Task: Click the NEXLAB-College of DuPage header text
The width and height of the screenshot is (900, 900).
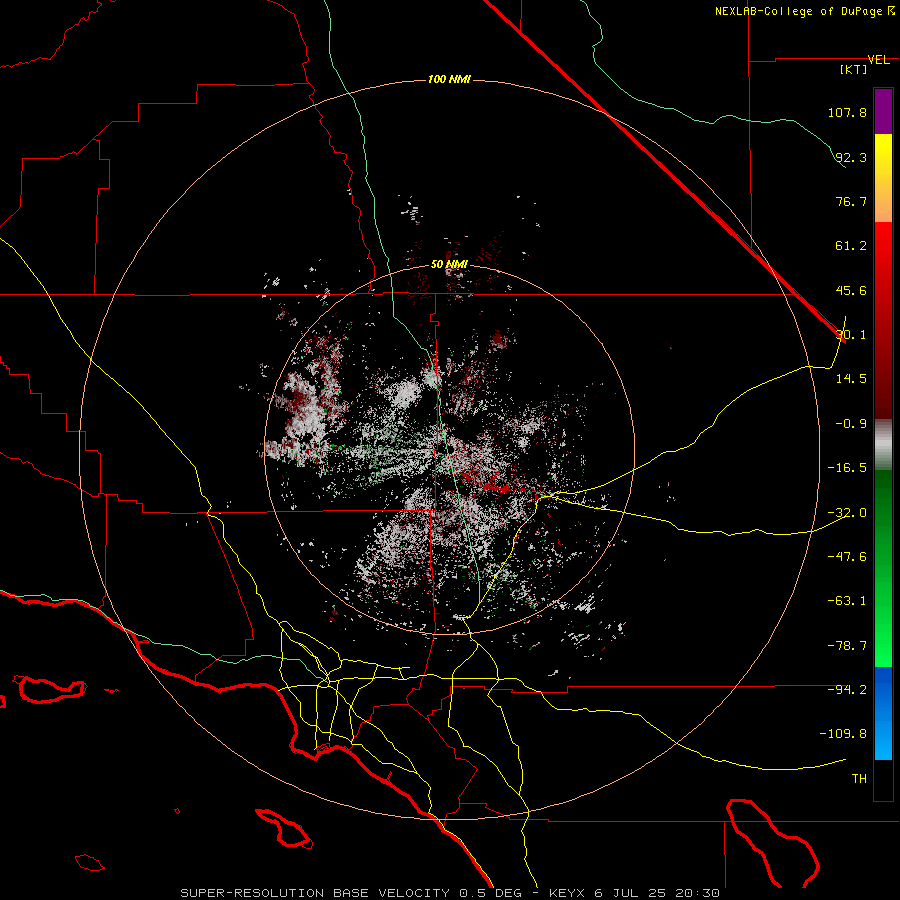Action: (804, 11)
